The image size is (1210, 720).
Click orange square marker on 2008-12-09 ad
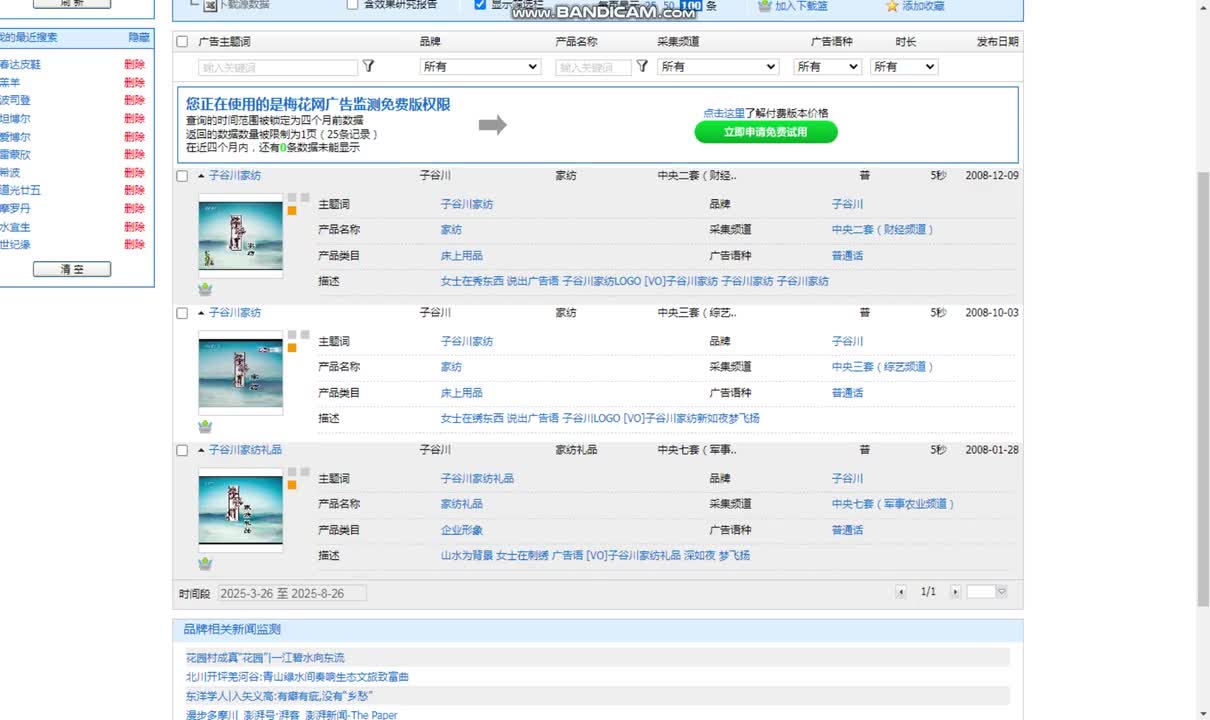point(292,211)
